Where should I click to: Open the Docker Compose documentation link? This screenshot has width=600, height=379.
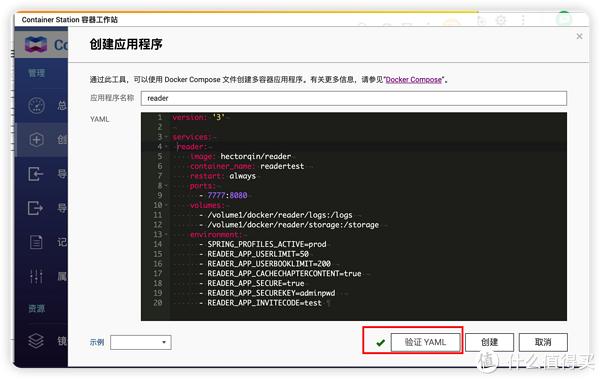(413, 80)
